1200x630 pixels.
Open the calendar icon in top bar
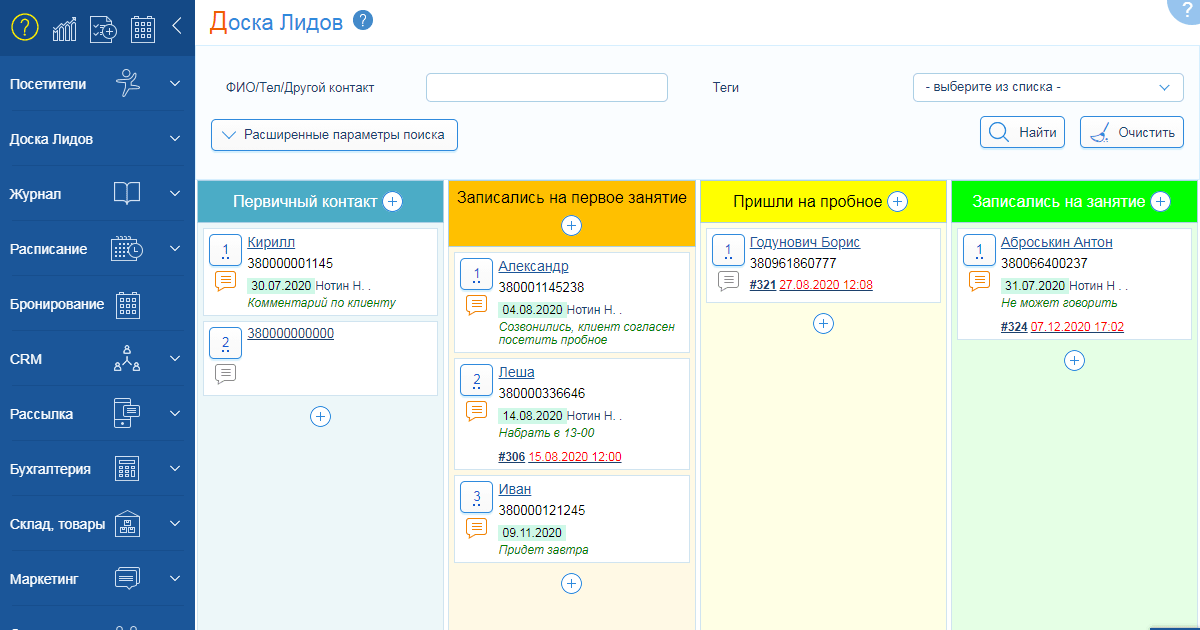(143, 28)
